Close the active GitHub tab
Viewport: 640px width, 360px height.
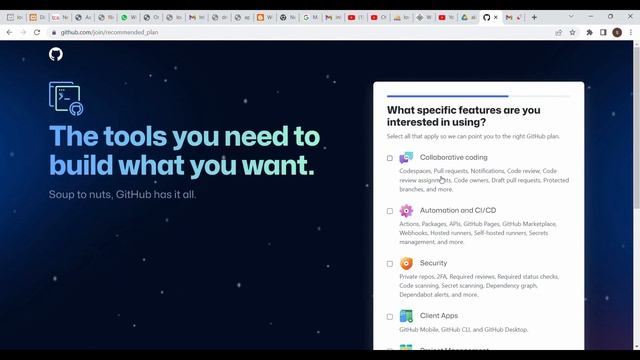[x=496, y=17]
